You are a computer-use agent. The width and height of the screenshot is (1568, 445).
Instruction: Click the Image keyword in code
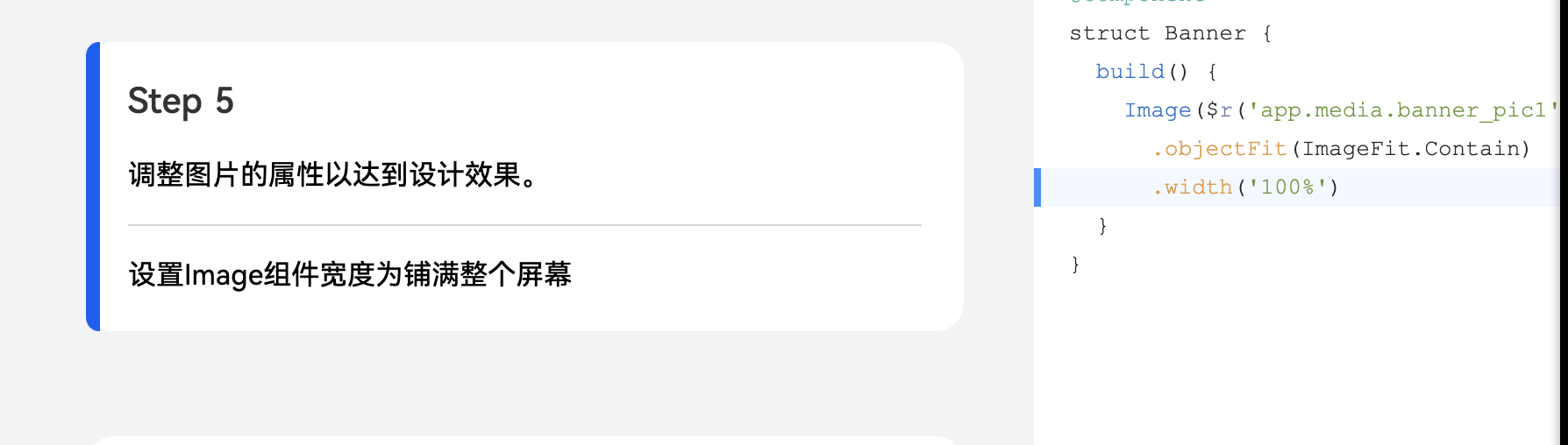coord(1158,110)
